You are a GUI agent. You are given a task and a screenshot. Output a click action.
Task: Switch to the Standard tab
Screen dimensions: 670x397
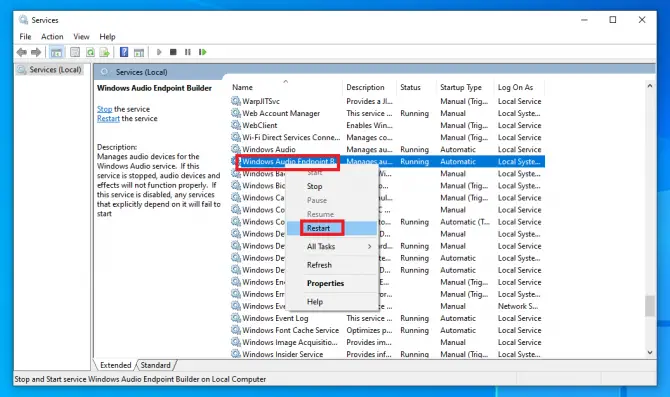156,365
